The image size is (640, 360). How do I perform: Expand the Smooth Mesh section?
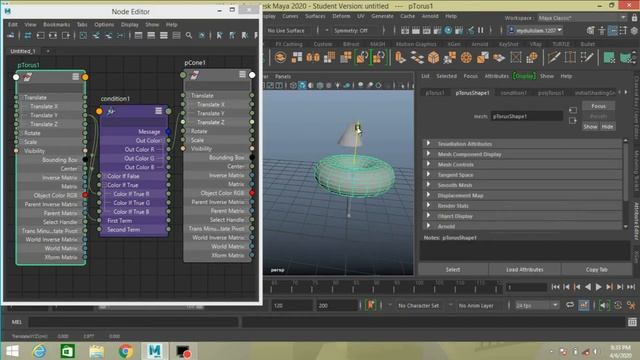pyautogui.click(x=428, y=184)
